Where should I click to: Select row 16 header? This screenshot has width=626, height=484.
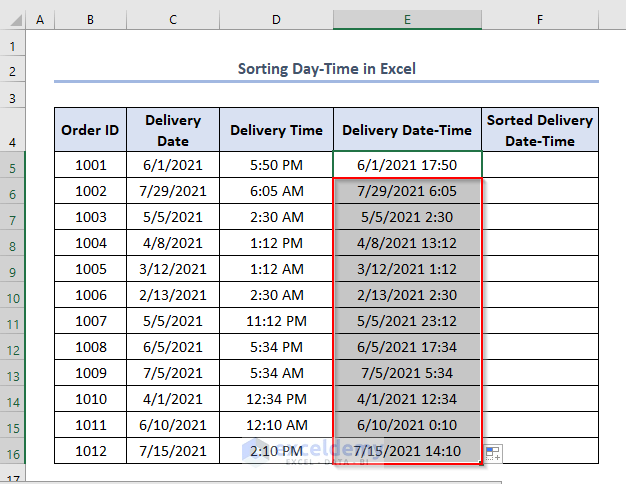point(13,451)
